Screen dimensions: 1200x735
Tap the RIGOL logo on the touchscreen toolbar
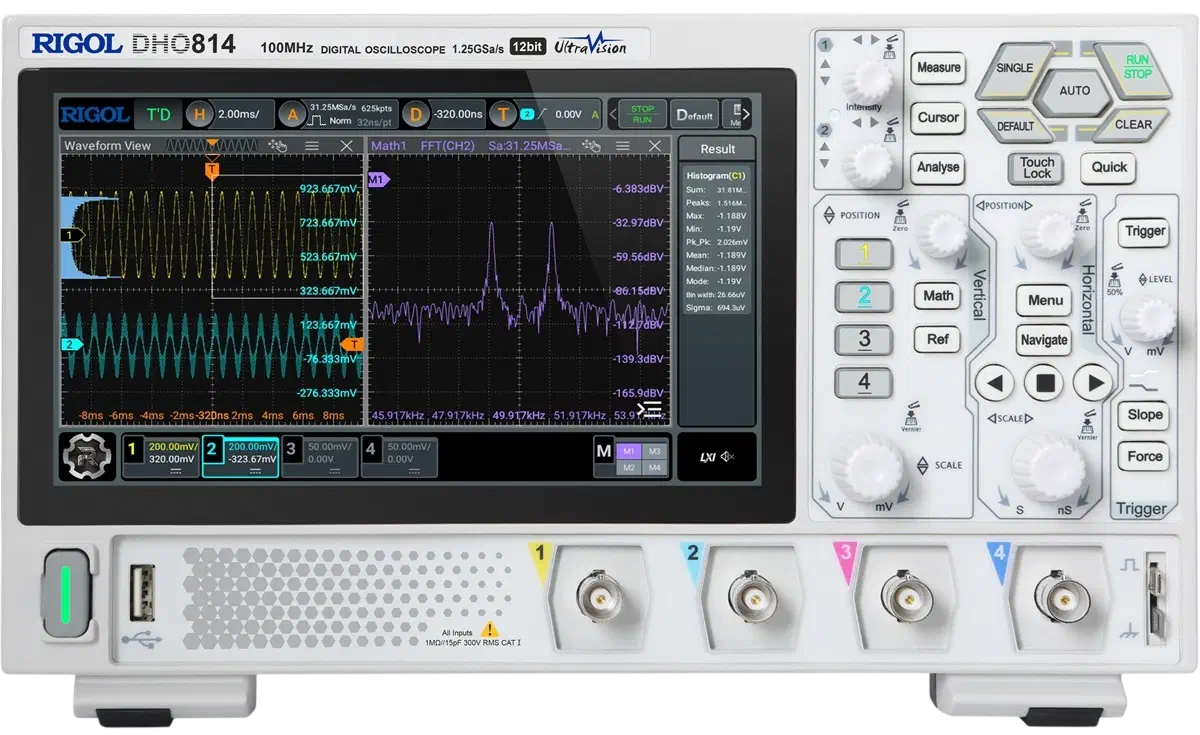95,114
